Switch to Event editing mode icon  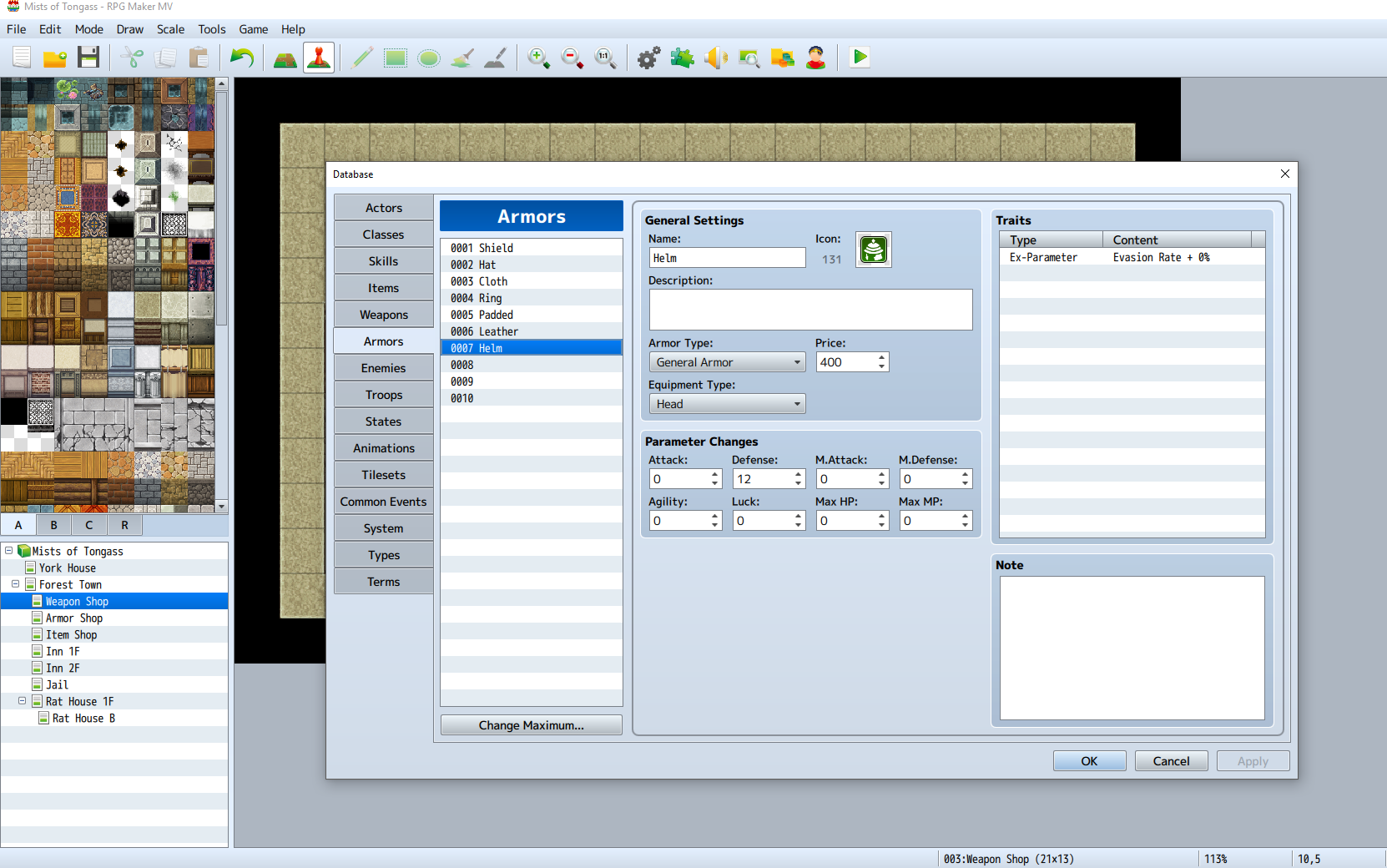[x=319, y=58]
